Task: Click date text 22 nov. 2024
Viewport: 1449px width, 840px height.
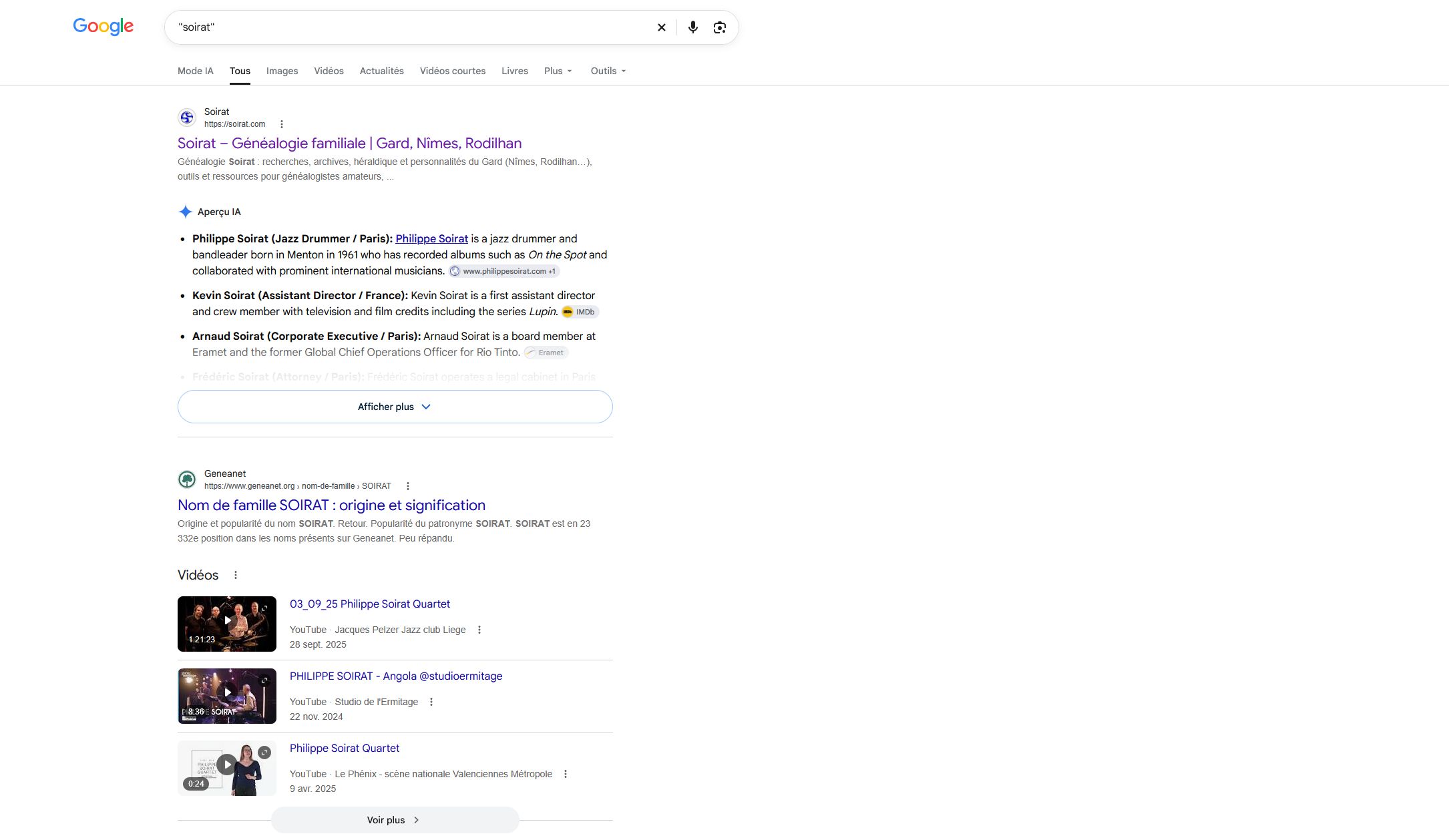Action: 317,716
